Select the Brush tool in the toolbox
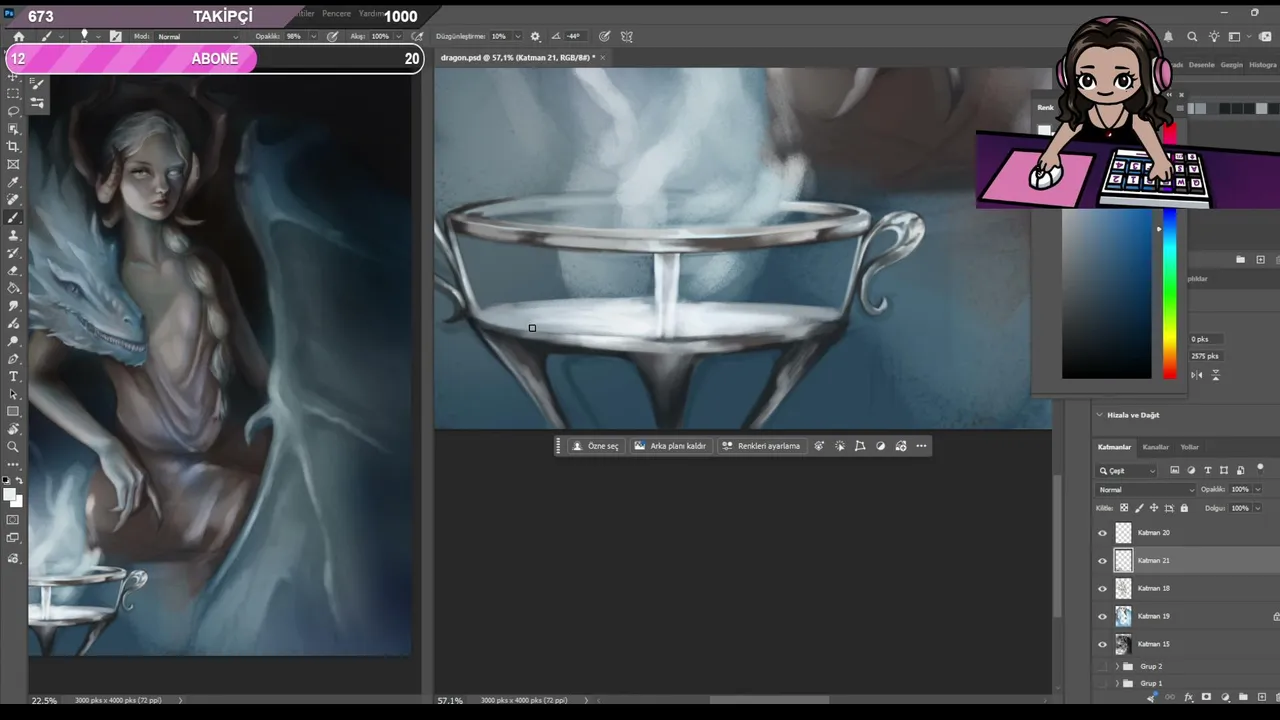1280x720 pixels. [x=13, y=218]
